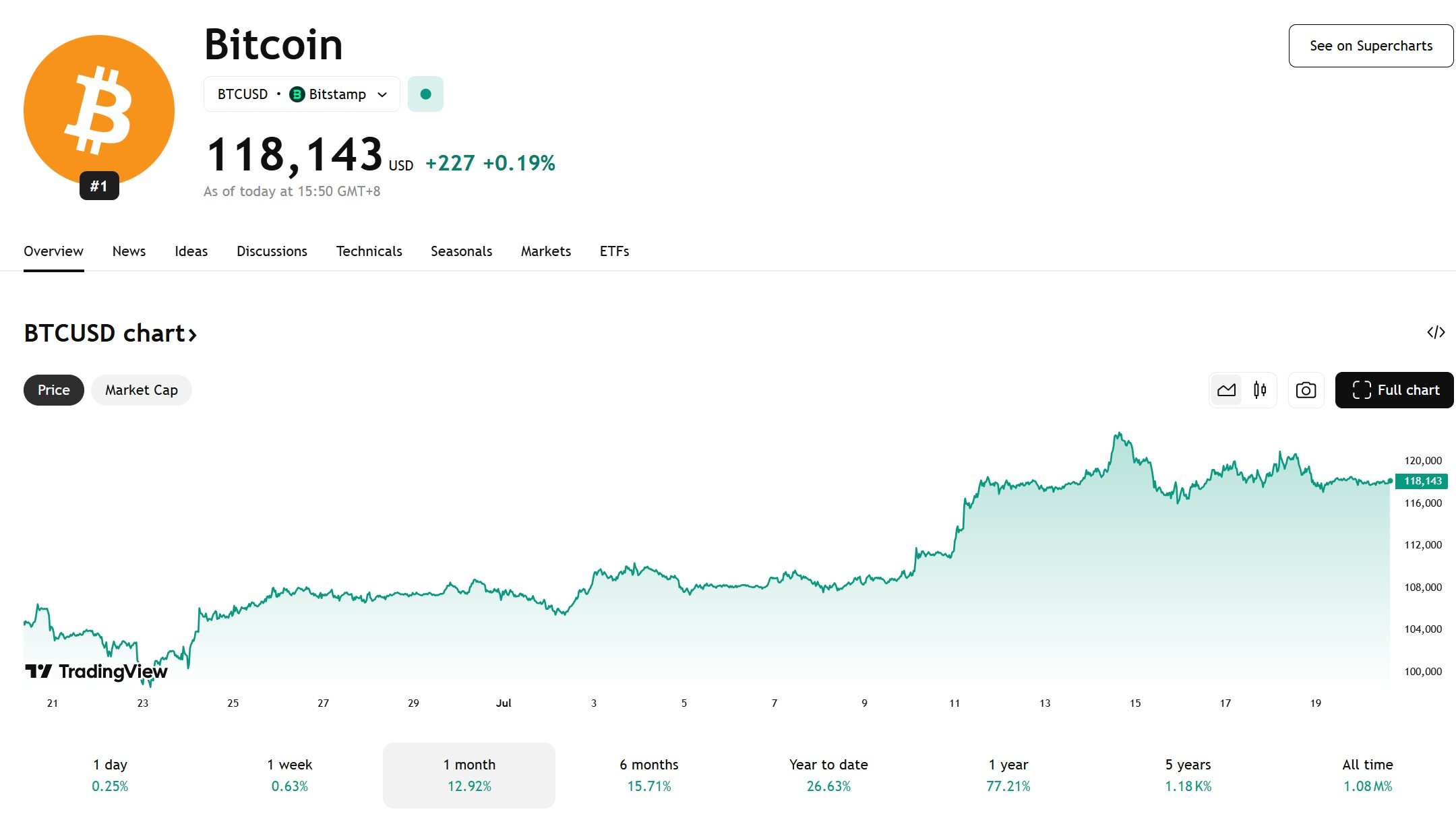The height and width of the screenshot is (822, 1456).
Task: Select the 1 day time range
Action: click(110, 775)
